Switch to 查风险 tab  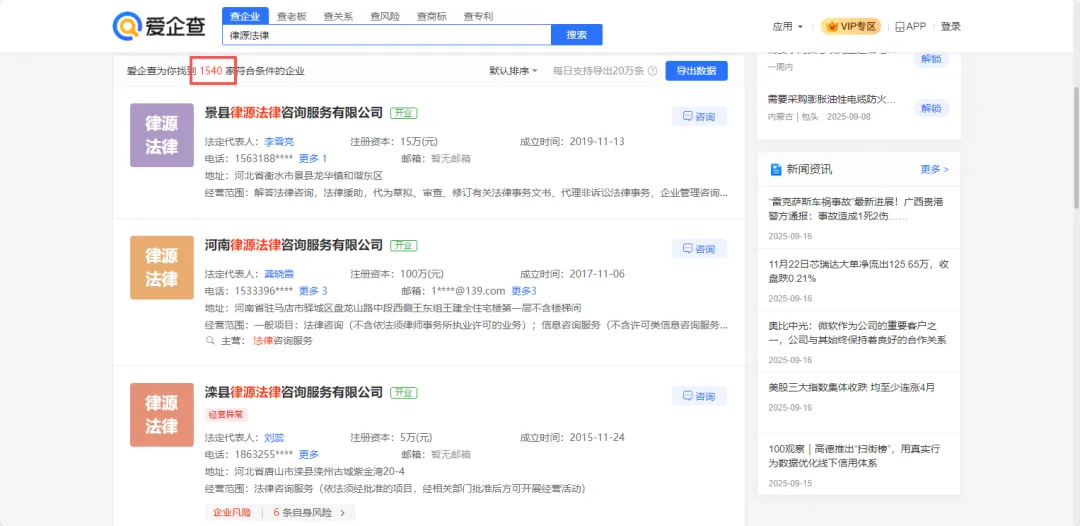pyautogui.click(x=385, y=17)
